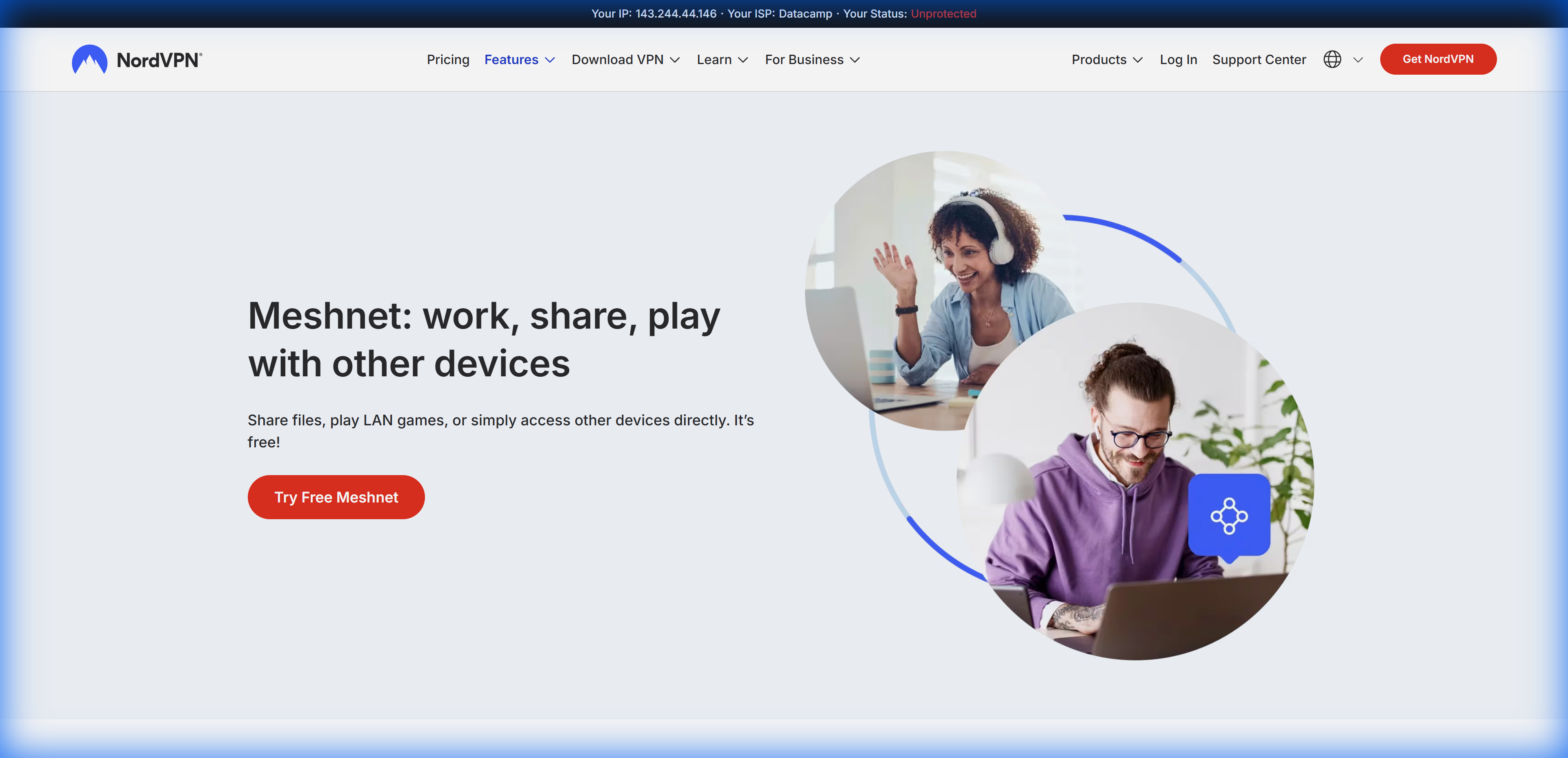
Task: Click the Log In link
Action: pos(1179,59)
